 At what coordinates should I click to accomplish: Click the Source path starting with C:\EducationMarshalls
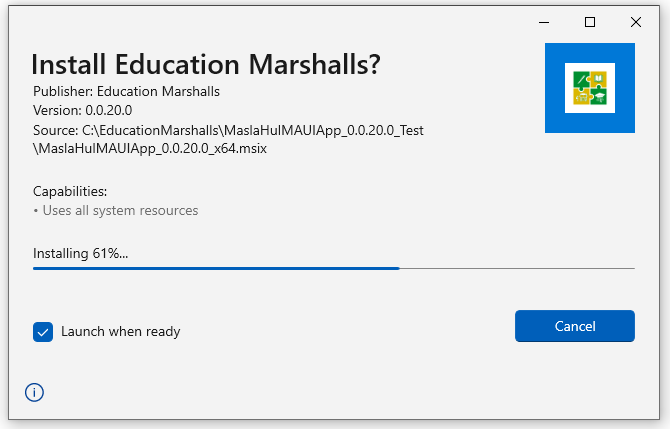pos(229,130)
